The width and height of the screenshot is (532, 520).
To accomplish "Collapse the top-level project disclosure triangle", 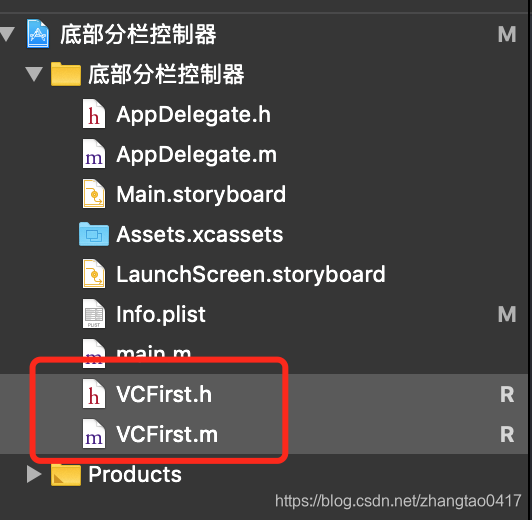I will (x=7, y=34).
